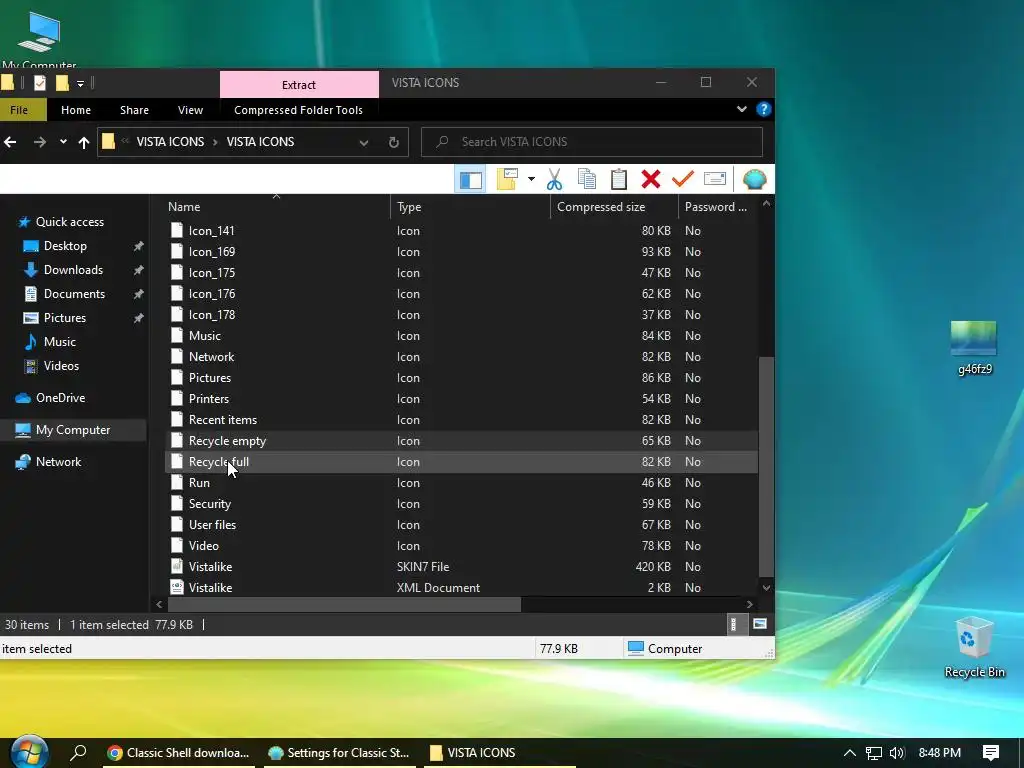Switch to large thumbnails view button
Screen dimensions: 1024x768
point(760,624)
